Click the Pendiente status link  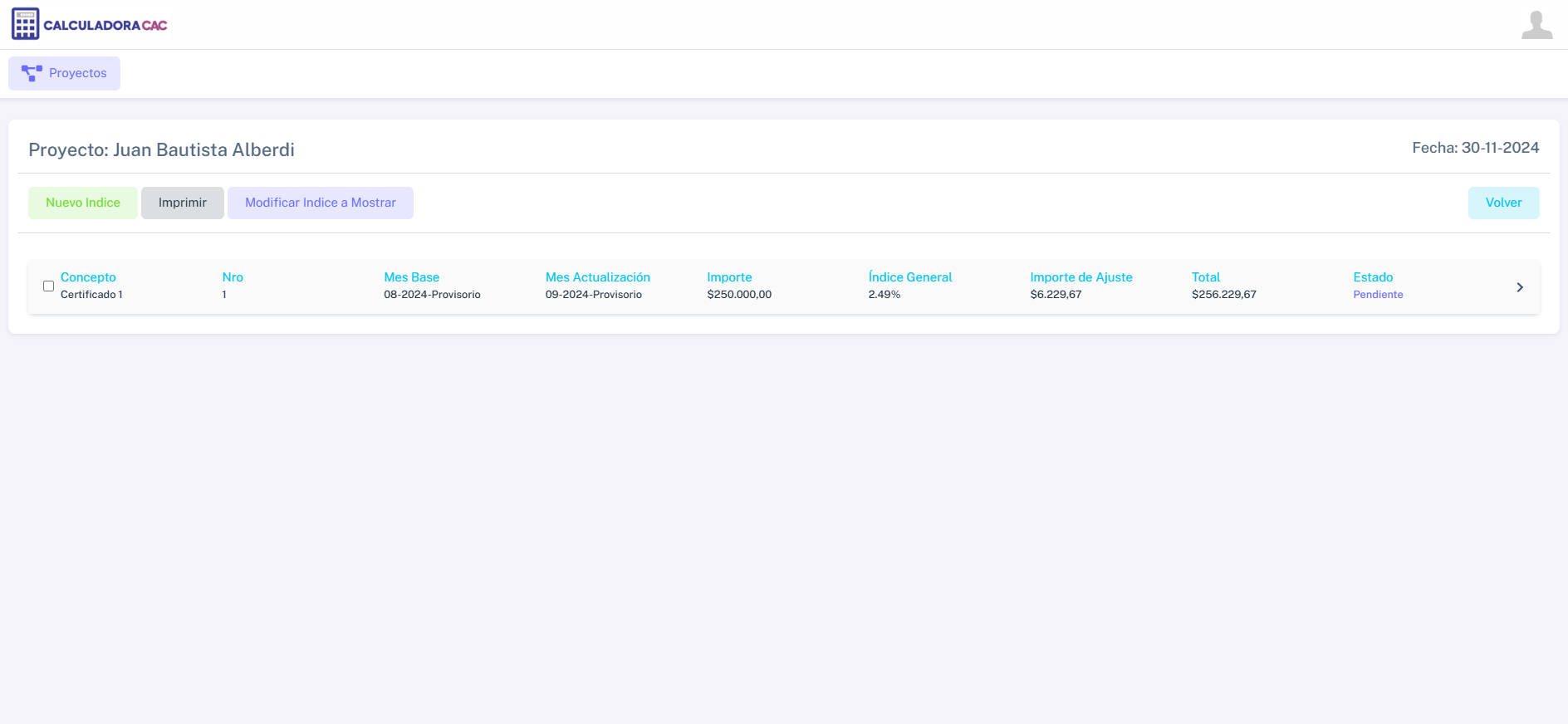tap(1378, 295)
